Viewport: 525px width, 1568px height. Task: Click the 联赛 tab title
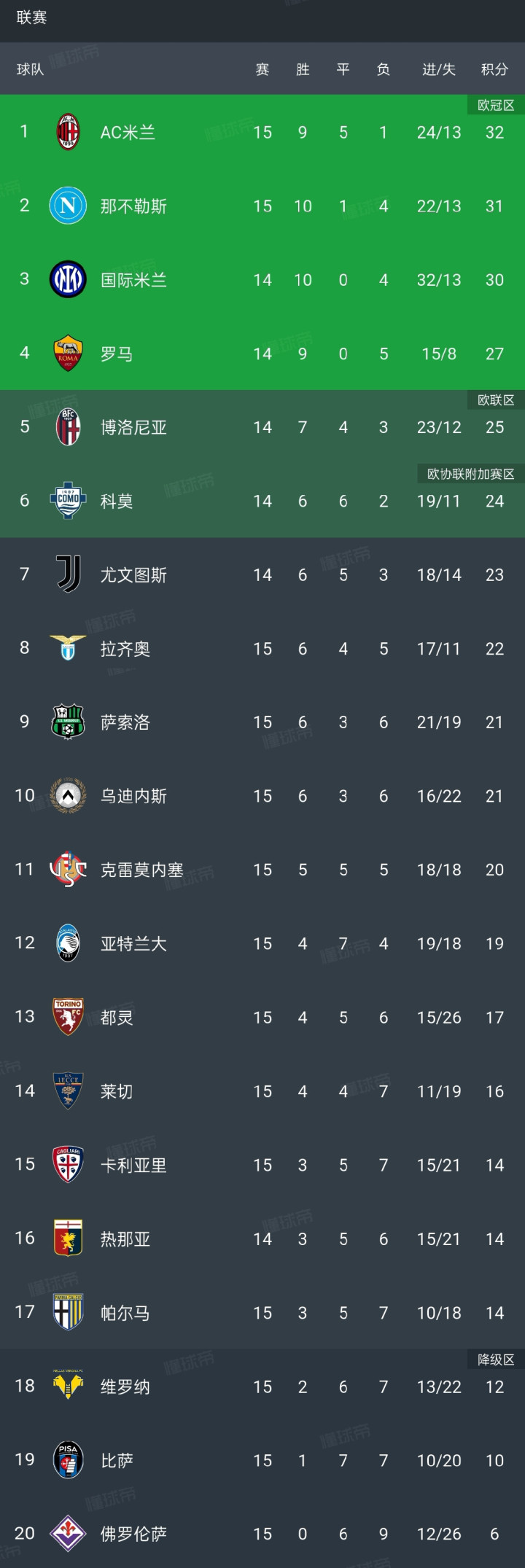[31, 17]
